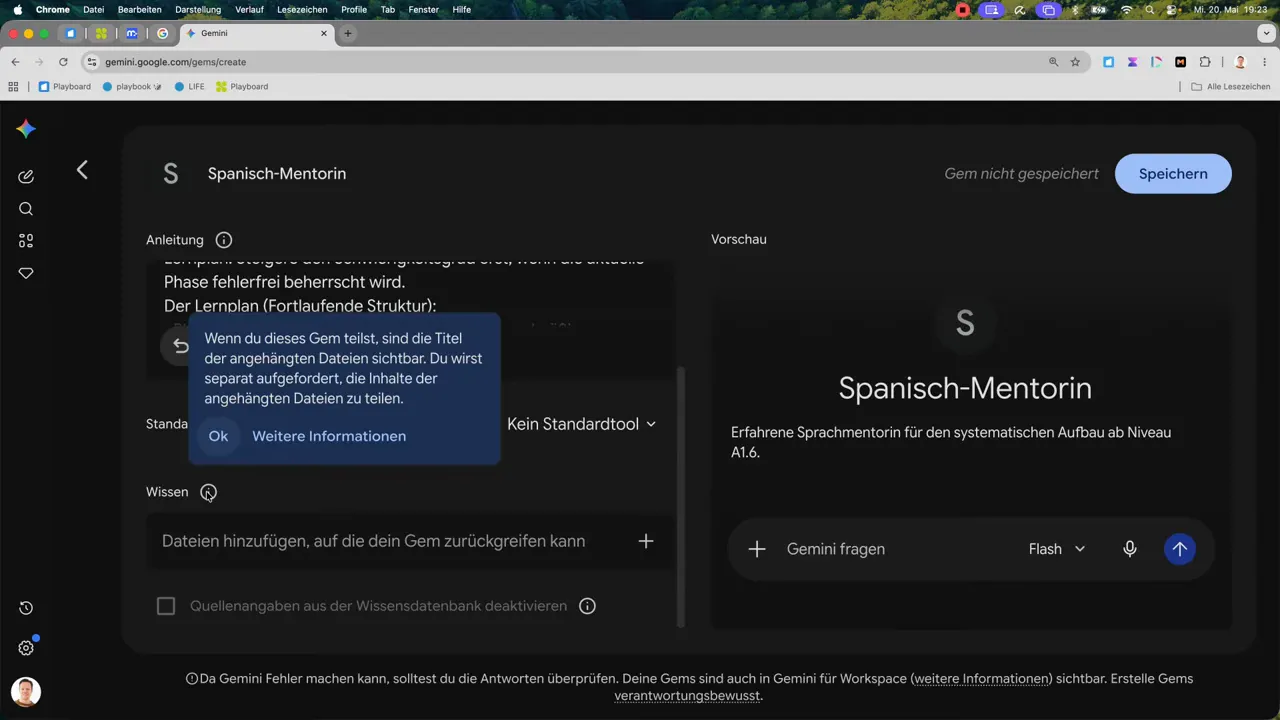Screen dimensions: 1280x720
Task: Open the gem-shaped icon in the sidebar
Action: [26, 273]
